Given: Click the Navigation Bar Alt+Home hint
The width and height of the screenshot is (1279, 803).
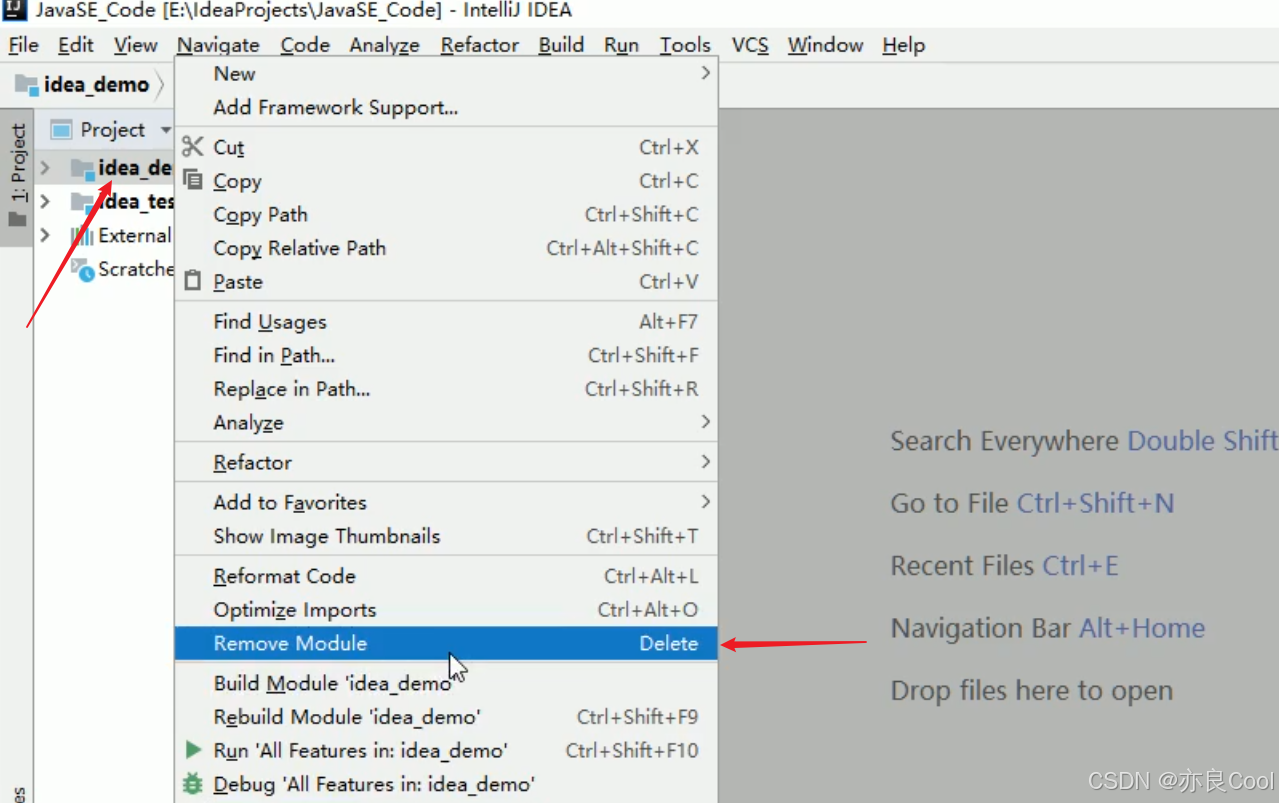Looking at the screenshot, I should [1047, 628].
